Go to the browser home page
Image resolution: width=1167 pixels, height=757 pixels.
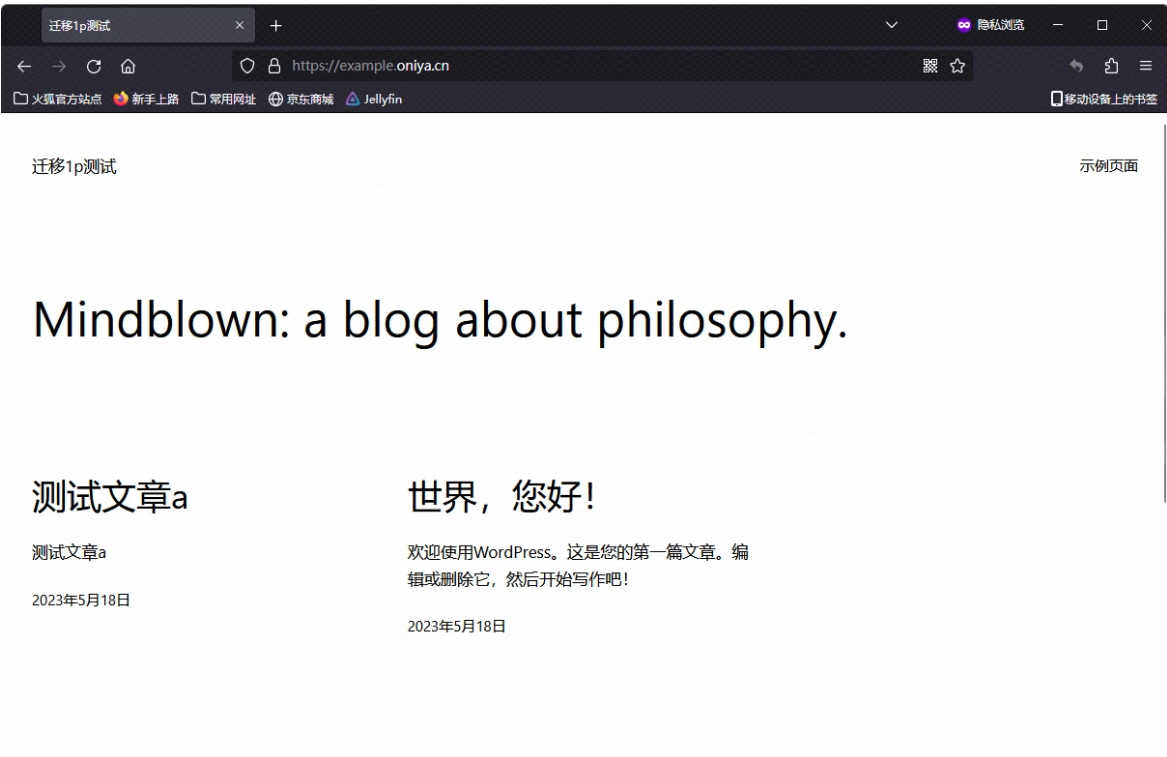[x=128, y=67]
